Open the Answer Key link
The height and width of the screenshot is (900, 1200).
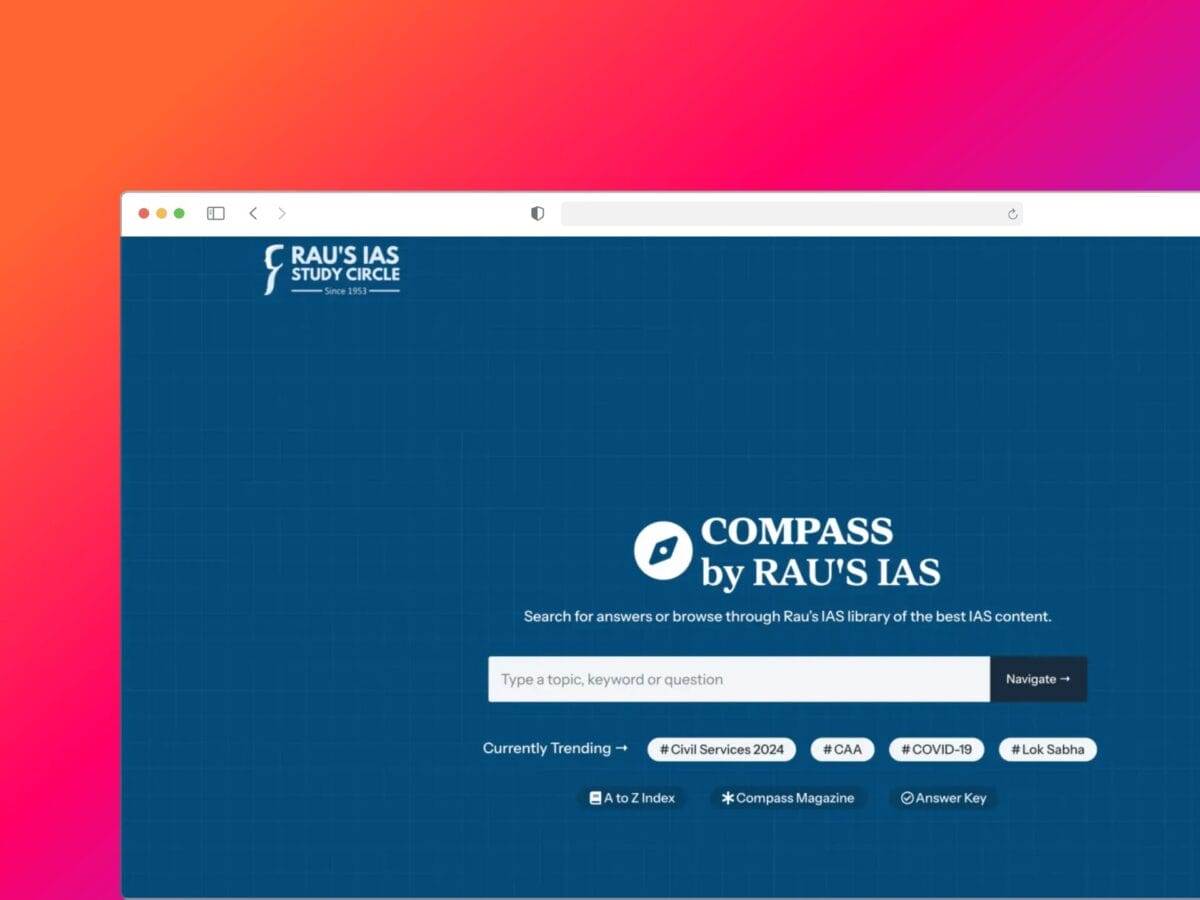pyautogui.click(x=943, y=798)
